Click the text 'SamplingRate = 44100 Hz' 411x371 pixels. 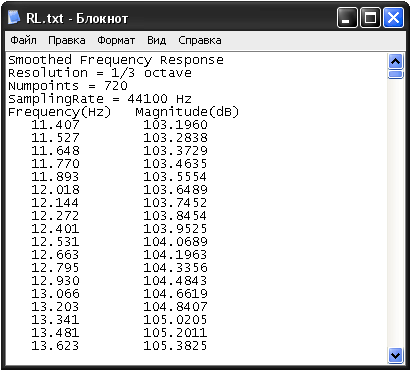point(100,99)
